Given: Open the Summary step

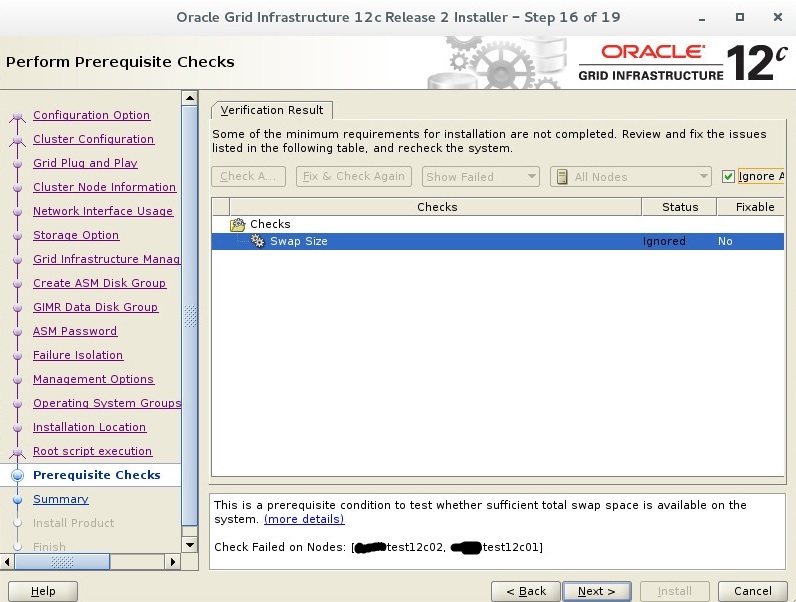Looking at the screenshot, I should [x=61, y=499].
